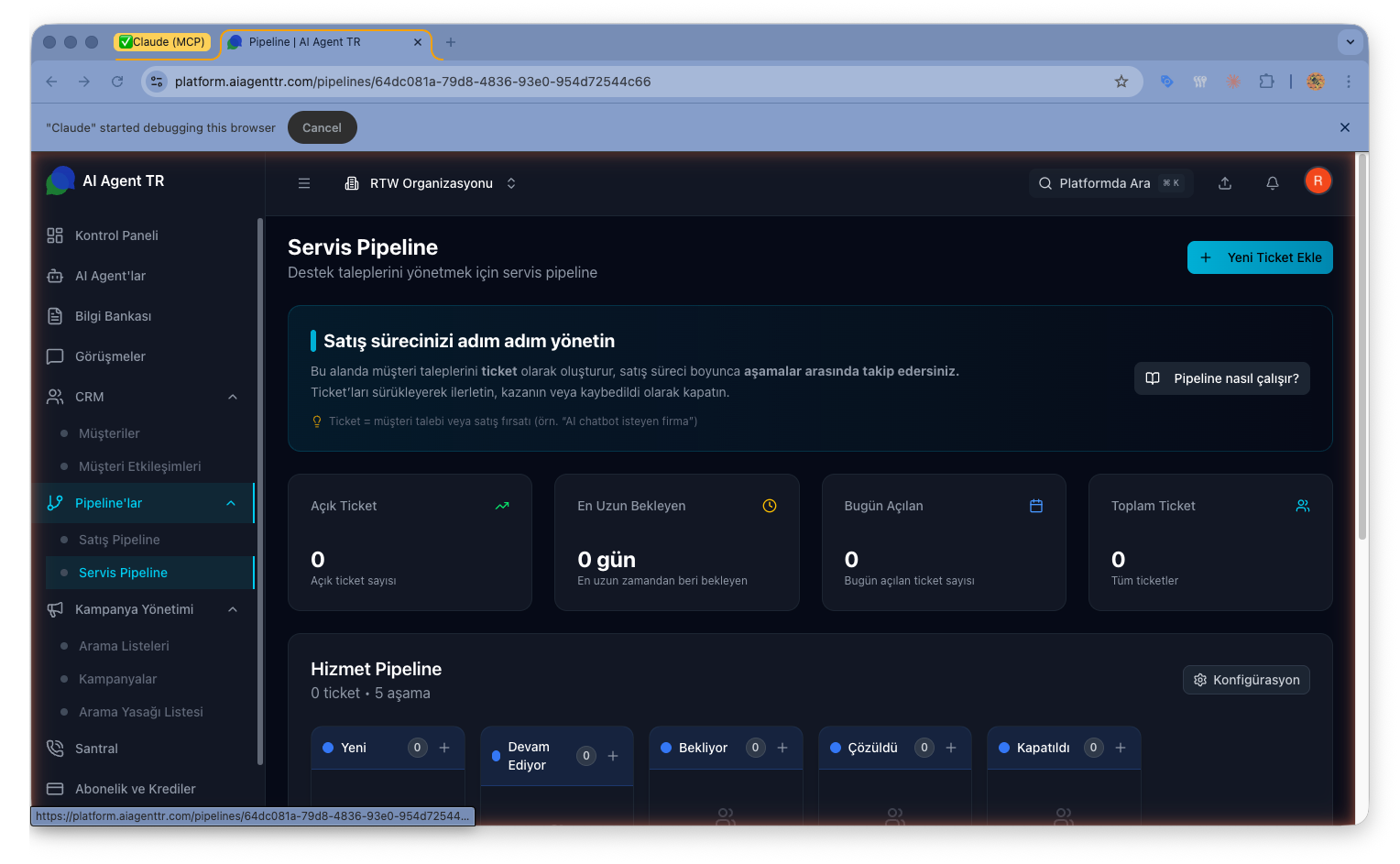This screenshot has width=1400, height=864.
Task: Open the RTW Organizasyonu organization switcher
Action: [x=431, y=183]
